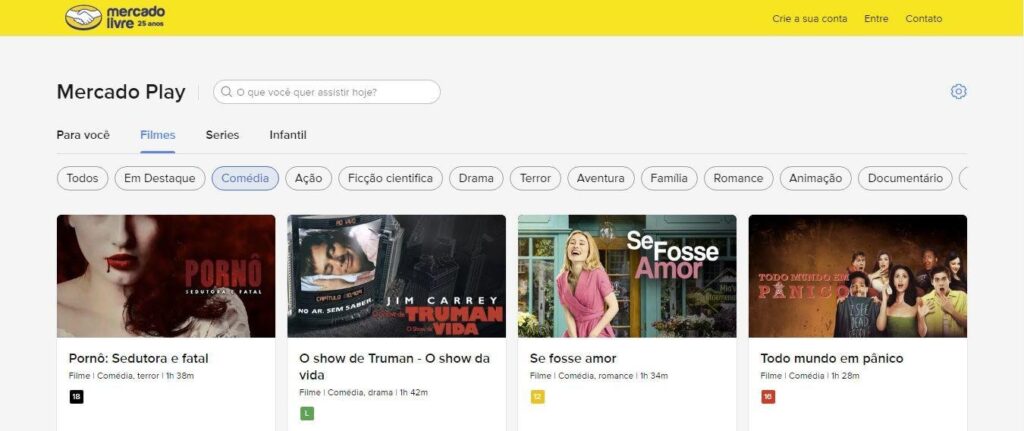Click 'Filme | Comédia, terror | 1h 38m' text
Viewport: 1024px width, 431px height.
click(131, 376)
